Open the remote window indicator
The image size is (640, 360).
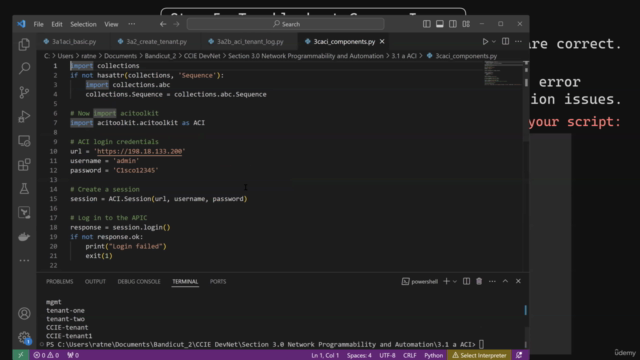[x=21, y=355]
